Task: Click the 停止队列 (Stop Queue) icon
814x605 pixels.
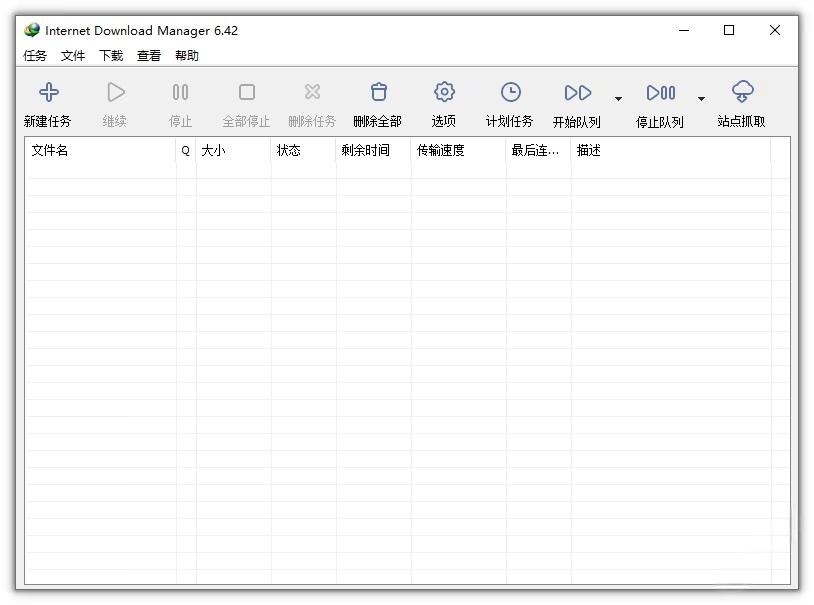Action: pyautogui.click(x=661, y=91)
